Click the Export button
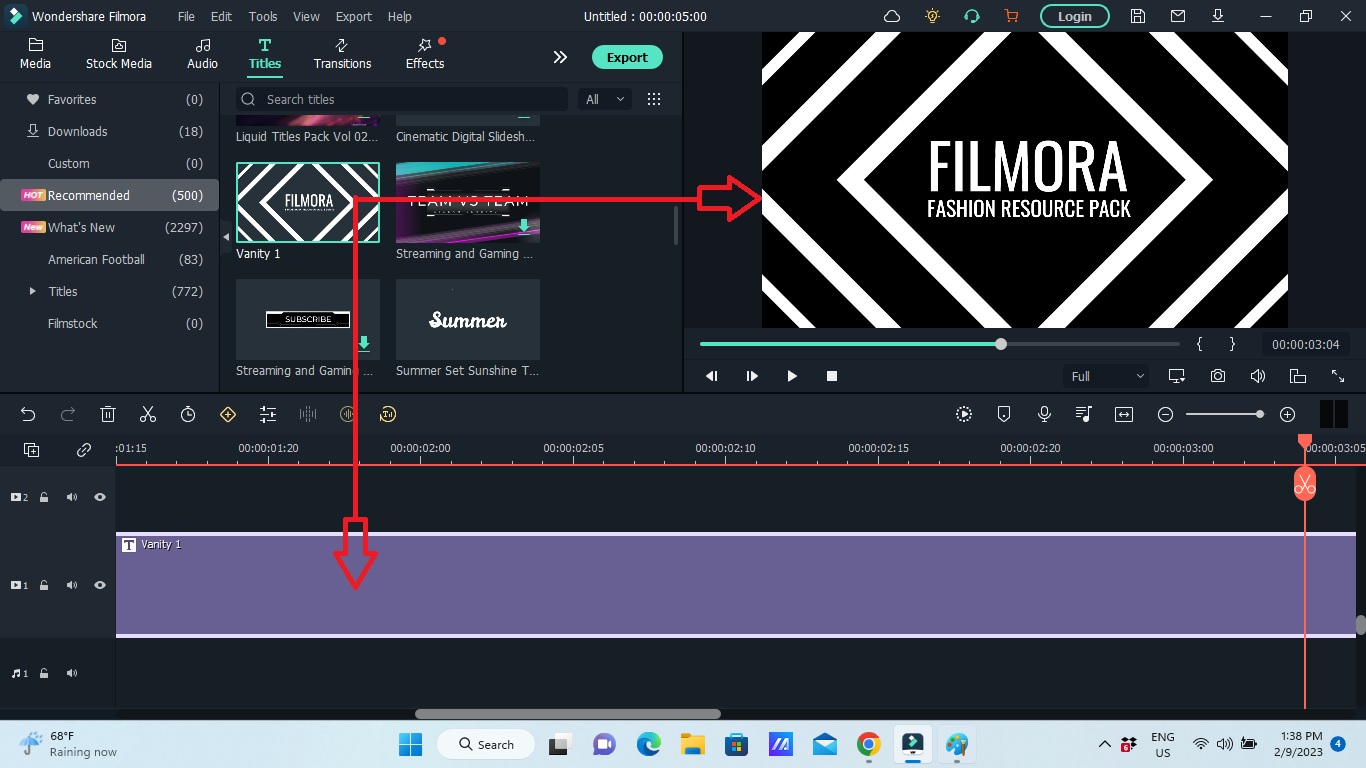 627,57
